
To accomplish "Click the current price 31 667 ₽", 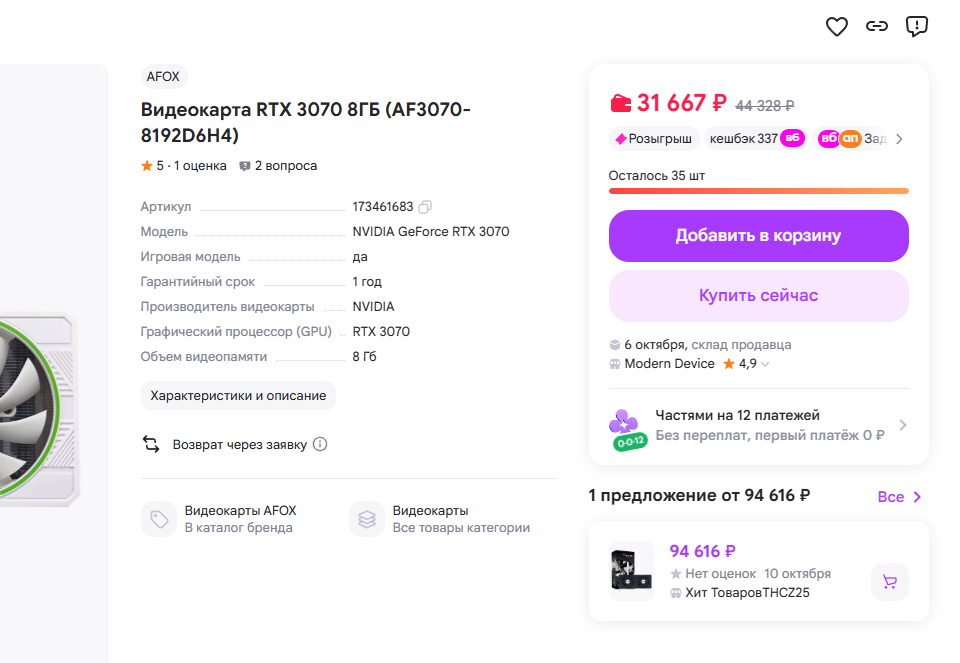I will pyautogui.click(x=681, y=103).
